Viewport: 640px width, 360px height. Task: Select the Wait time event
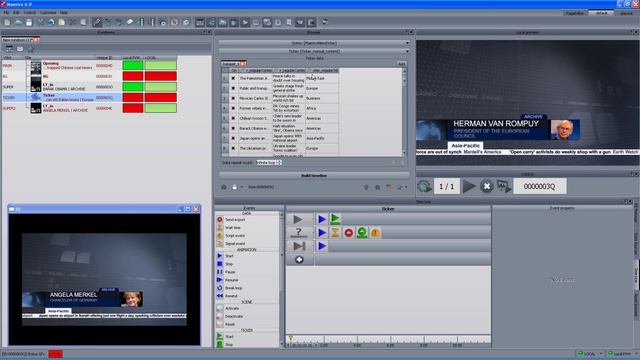[249, 227]
